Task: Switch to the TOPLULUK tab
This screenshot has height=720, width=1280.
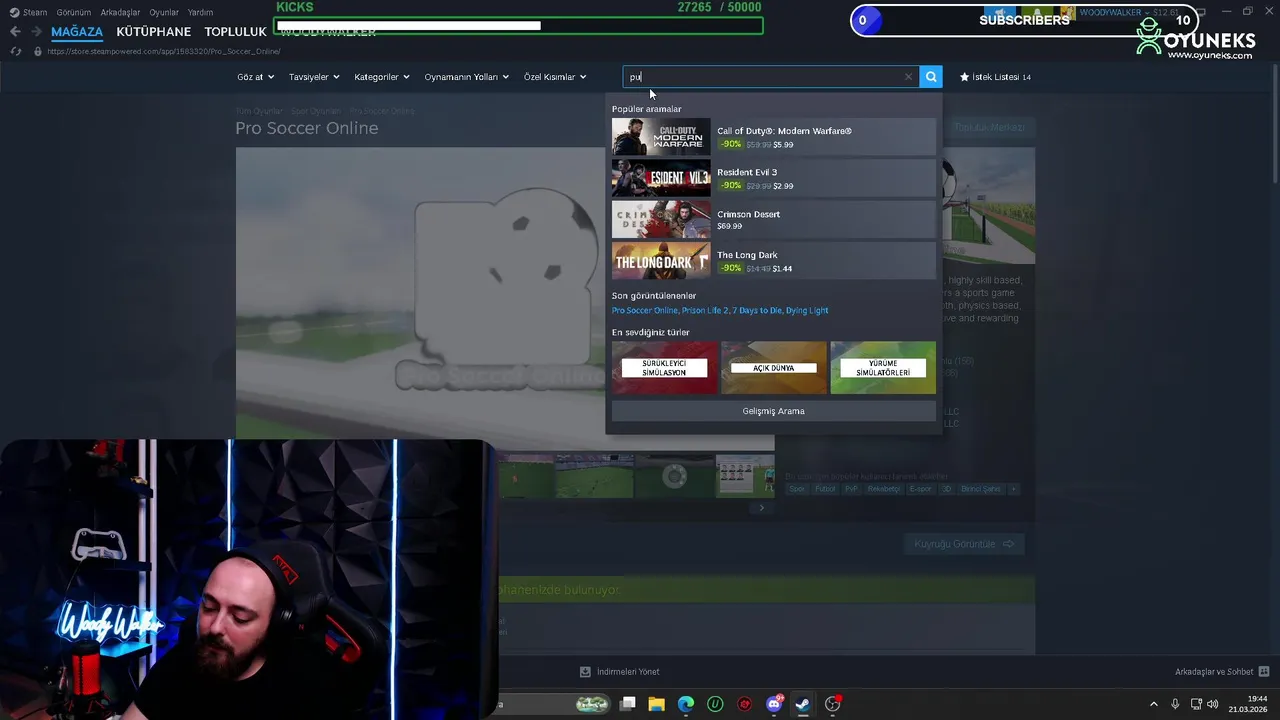Action: coord(235,32)
